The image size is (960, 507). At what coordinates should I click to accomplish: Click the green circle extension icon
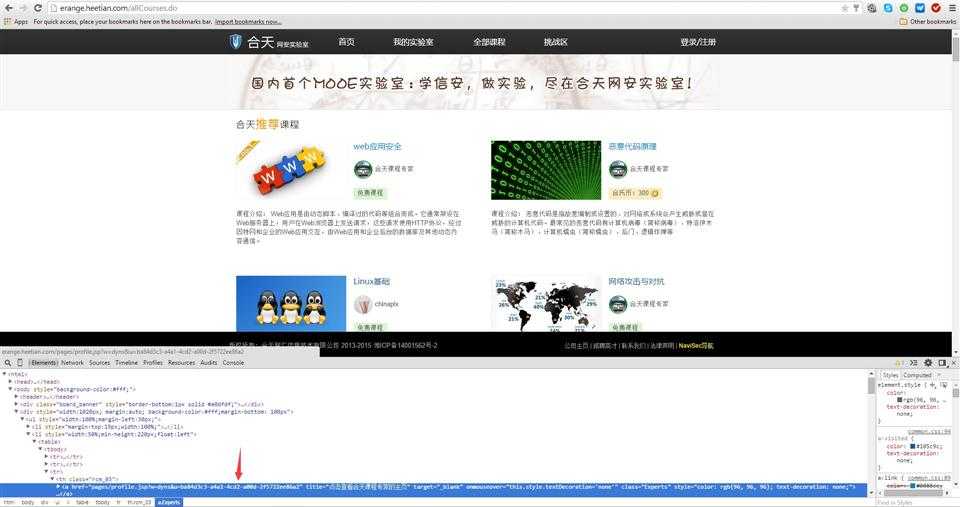tap(904, 8)
